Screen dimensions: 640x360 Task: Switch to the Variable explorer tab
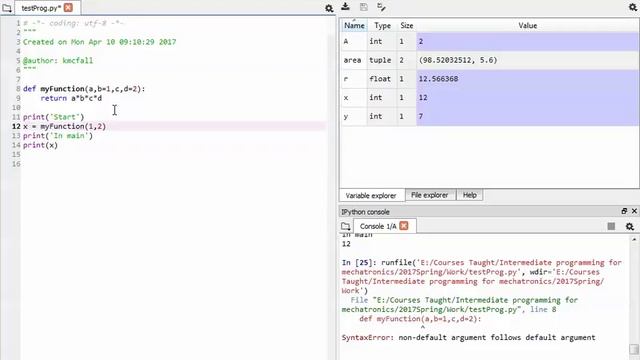click(371, 196)
